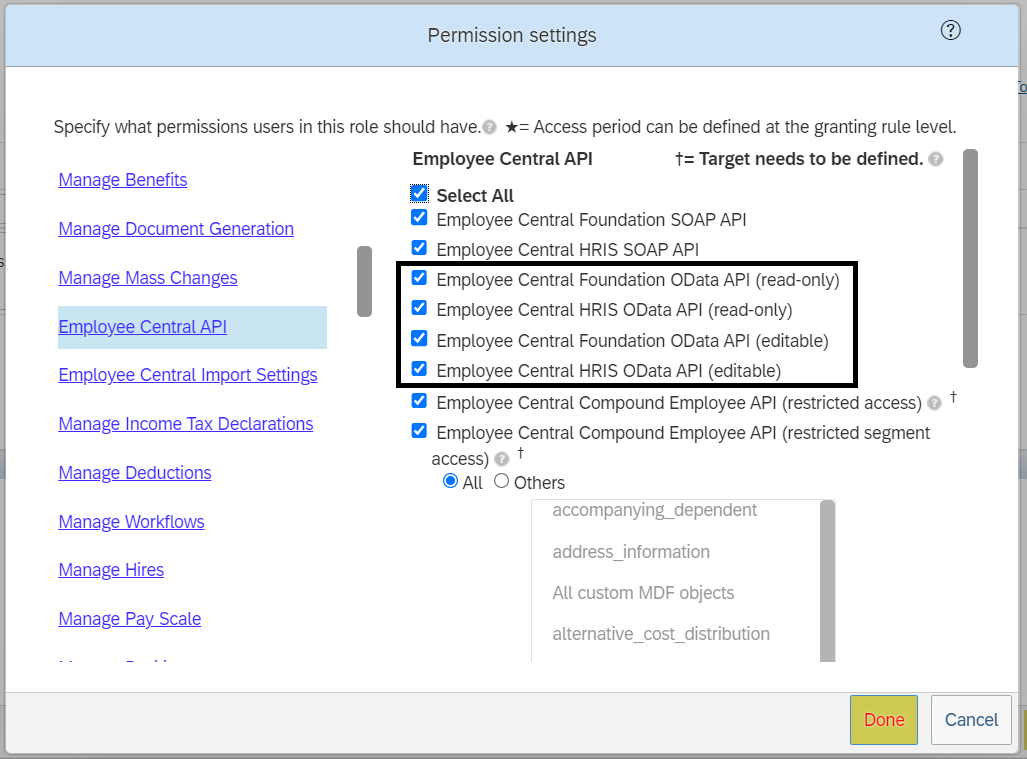The image size is (1027, 759).
Task: Select the Others radio button
Action: click(x=502, y=481)
